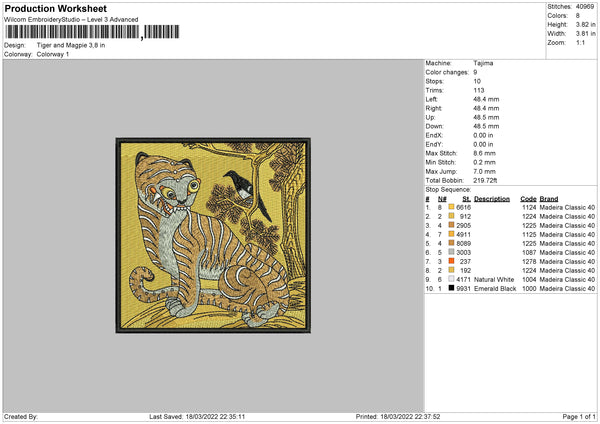The width and height of the screenshot is (600, 424).
Task: Click thread code 1004
Action: tap(529, 279)
